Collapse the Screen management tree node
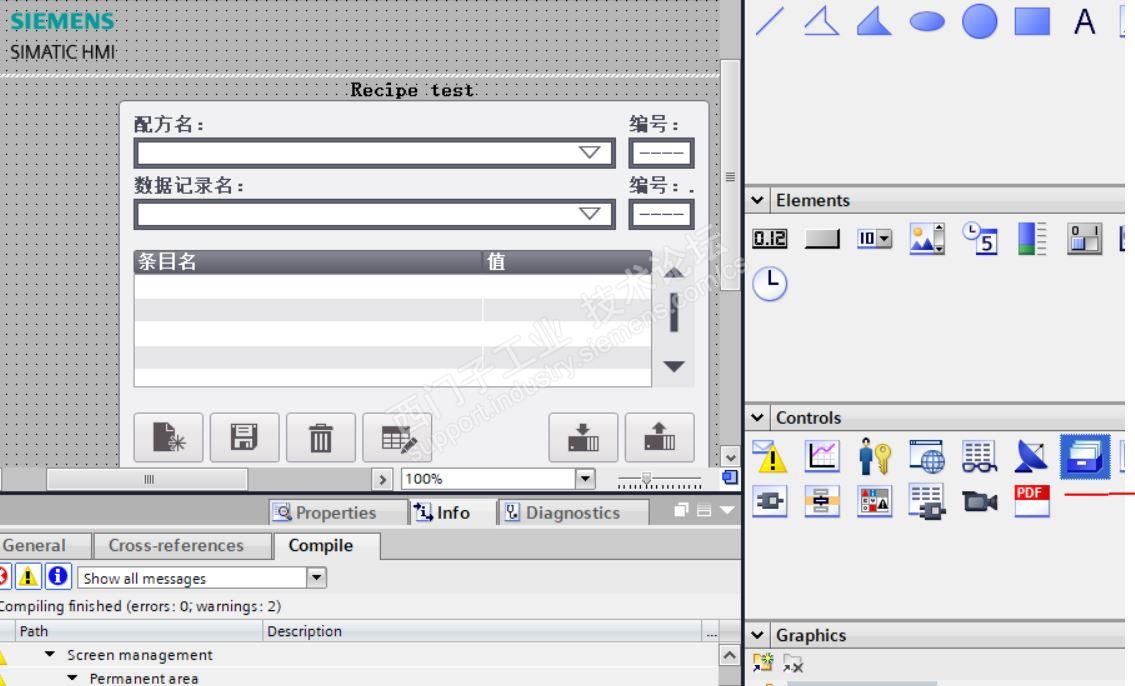Viewport: 1135px width, 686px height. [x=49, y=654]
